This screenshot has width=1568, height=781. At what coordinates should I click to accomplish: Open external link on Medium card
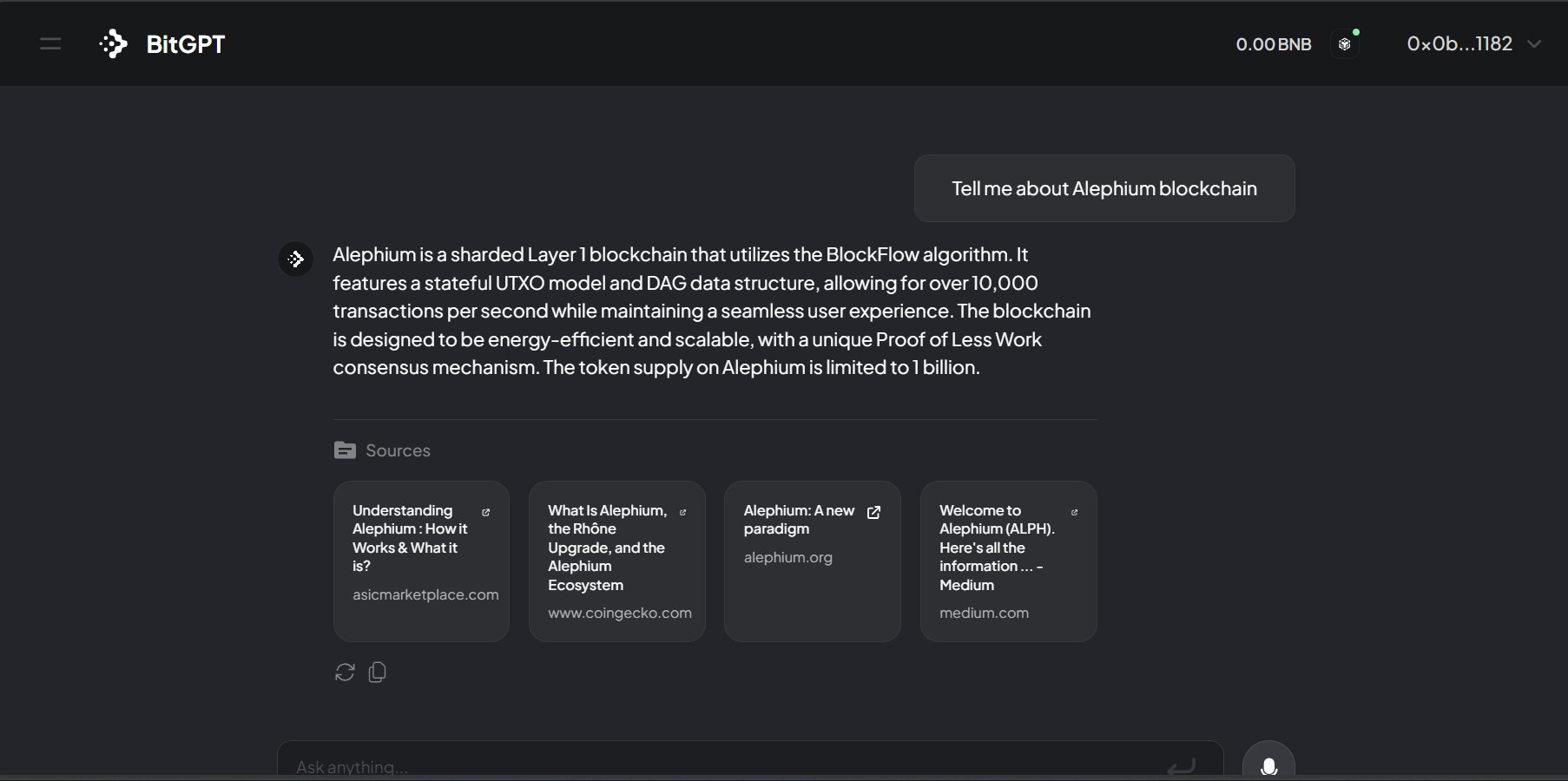tap(1074, 512)
